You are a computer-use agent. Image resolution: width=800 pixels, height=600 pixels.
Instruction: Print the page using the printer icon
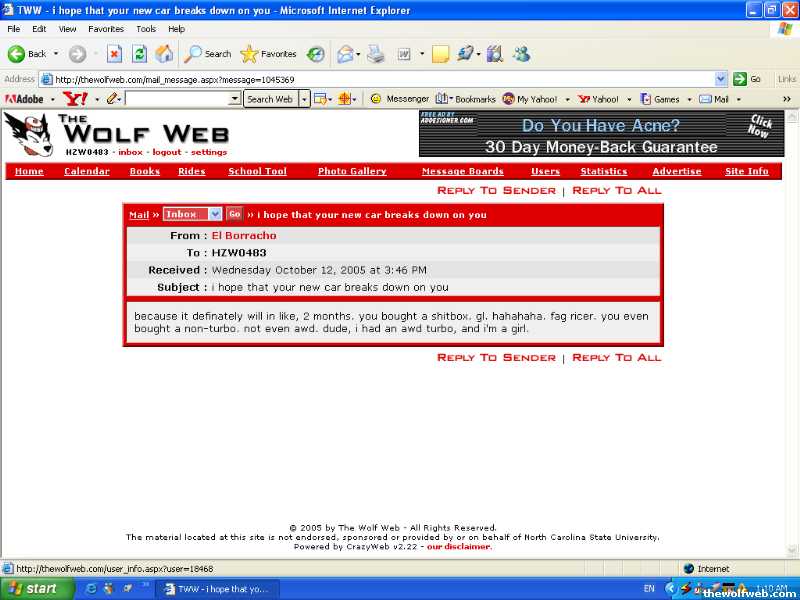point(375,54)
